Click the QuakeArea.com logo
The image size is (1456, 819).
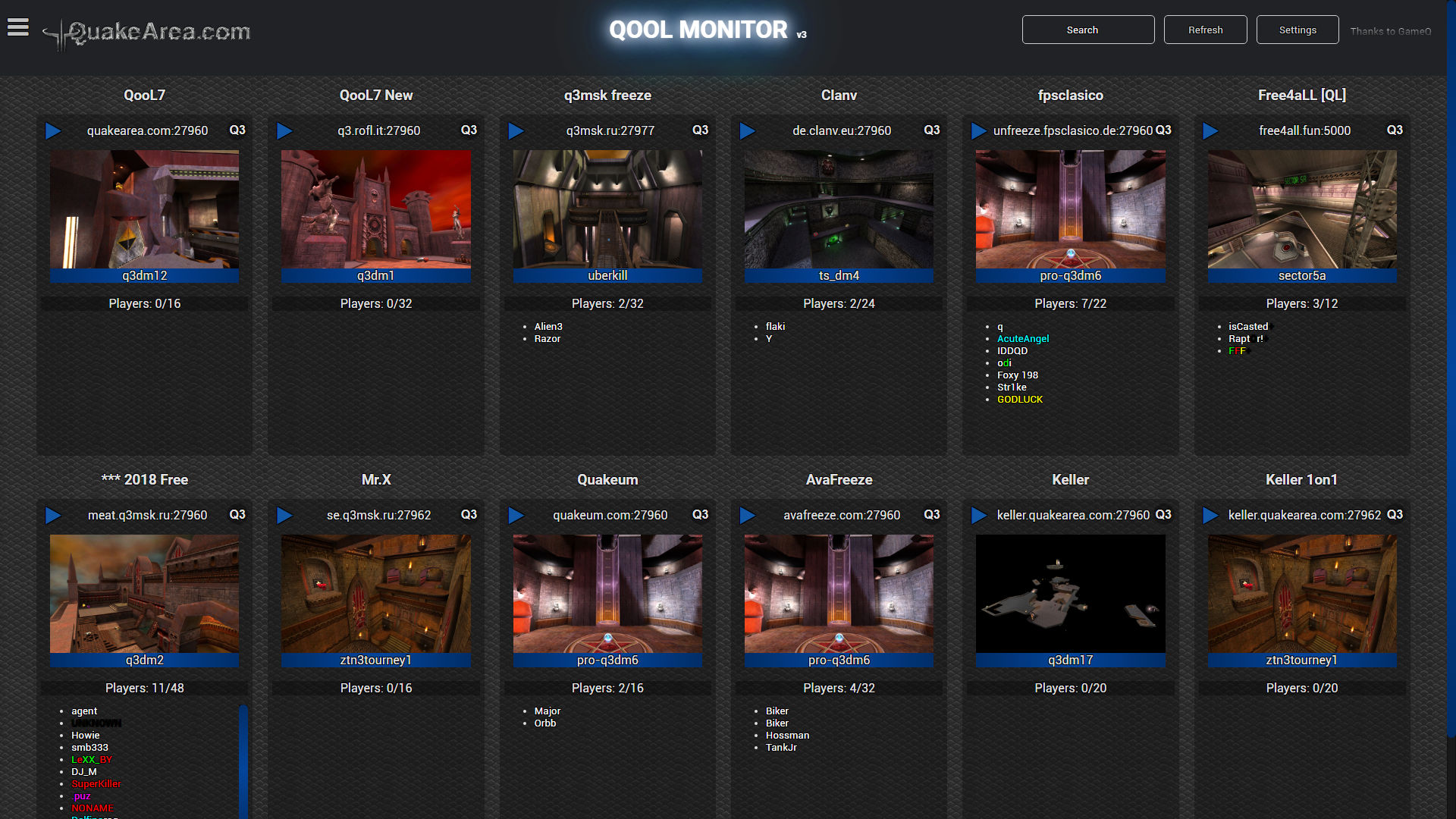tap(146, 33)
